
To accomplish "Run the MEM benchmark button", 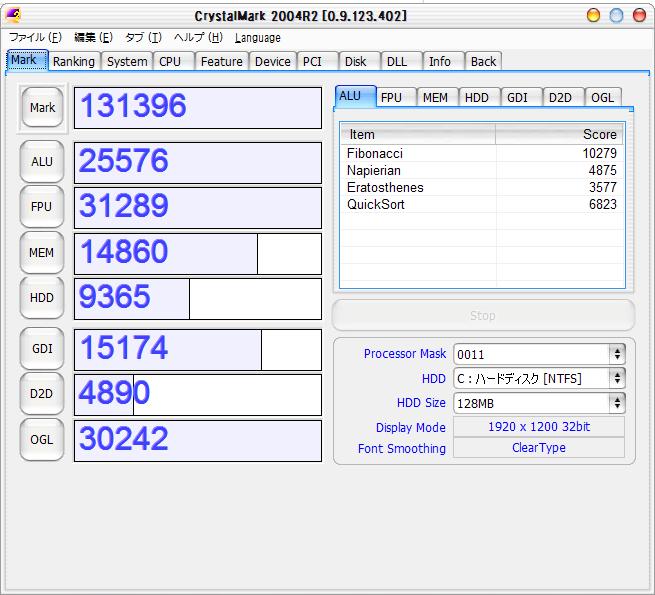I will pyautogui.click(x=42, y=253).
